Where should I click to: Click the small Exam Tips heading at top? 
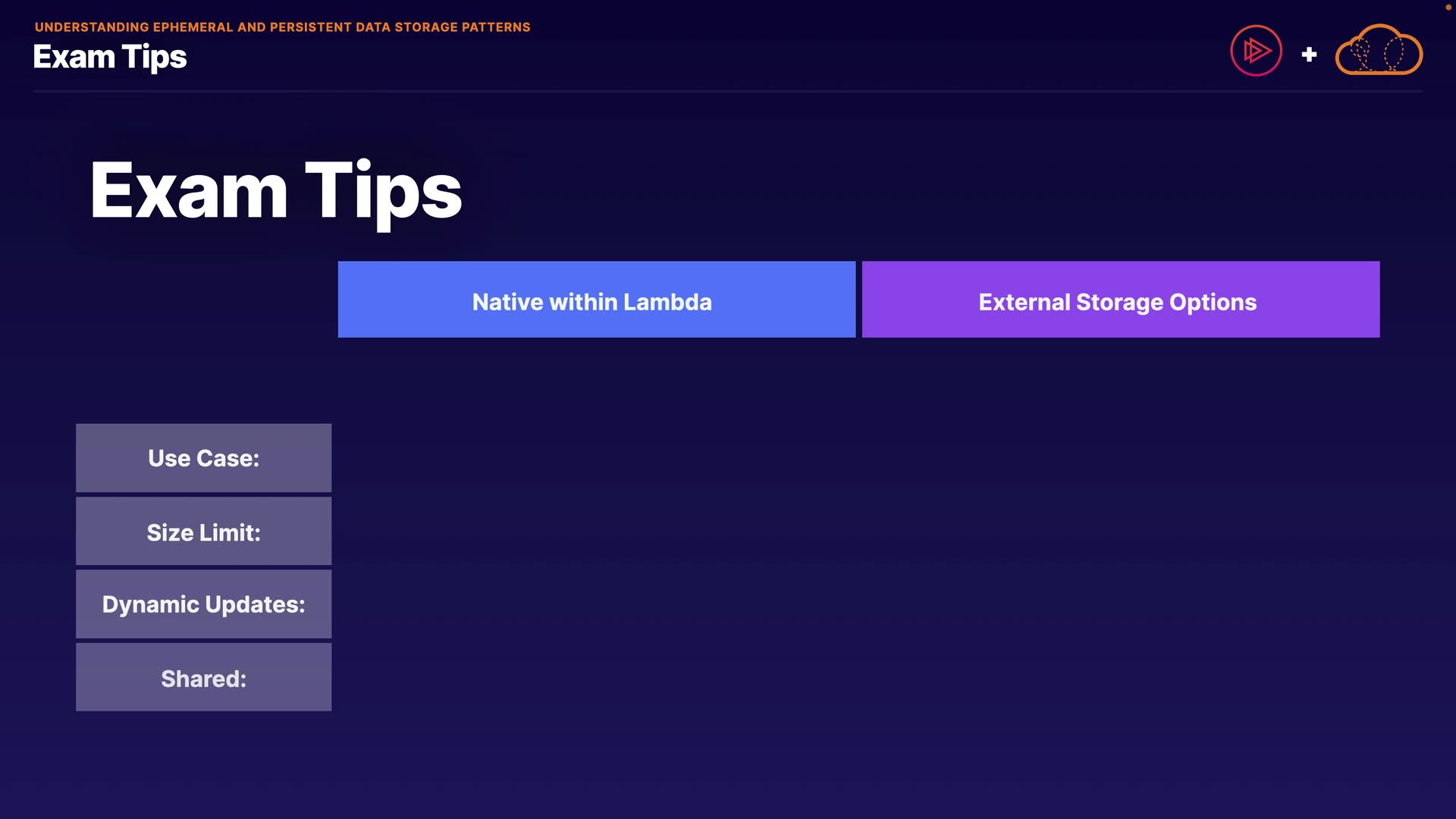110,57
